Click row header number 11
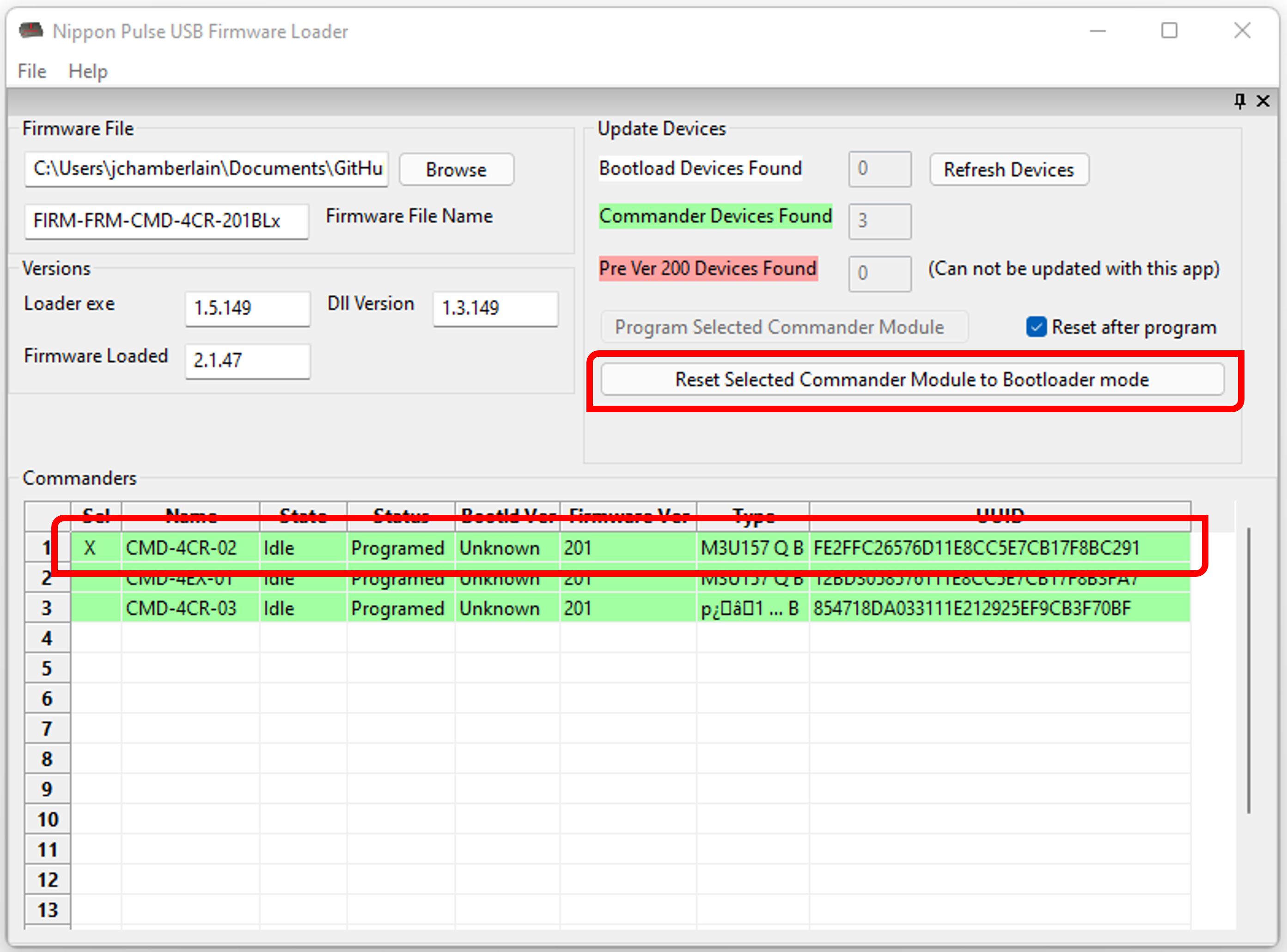This screenshot has height=952, width=1287. pos(48,850)
